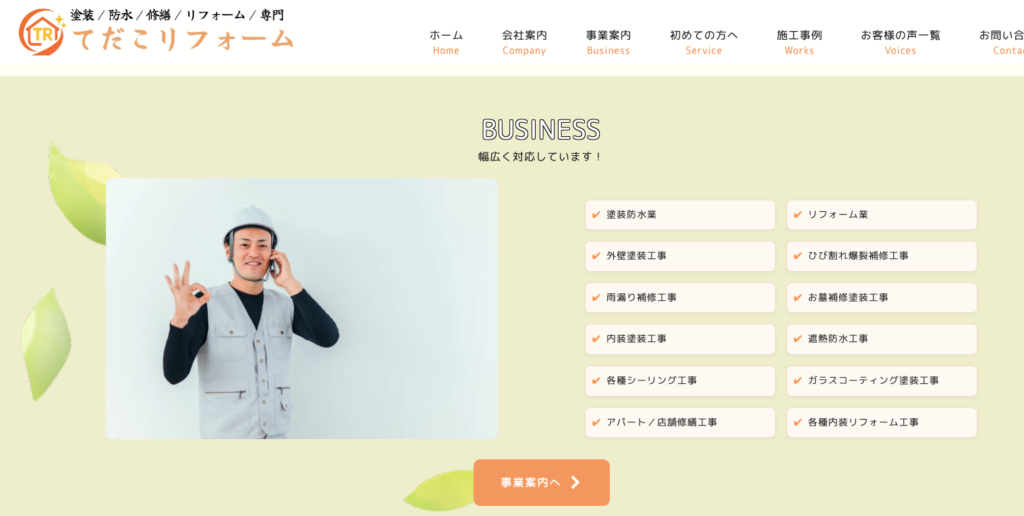Image resolution: width=1024 pixels, height=516 pixels.
Task: Select the ひび割れ爆裂補修工事 item
Action: pos(882,256)
